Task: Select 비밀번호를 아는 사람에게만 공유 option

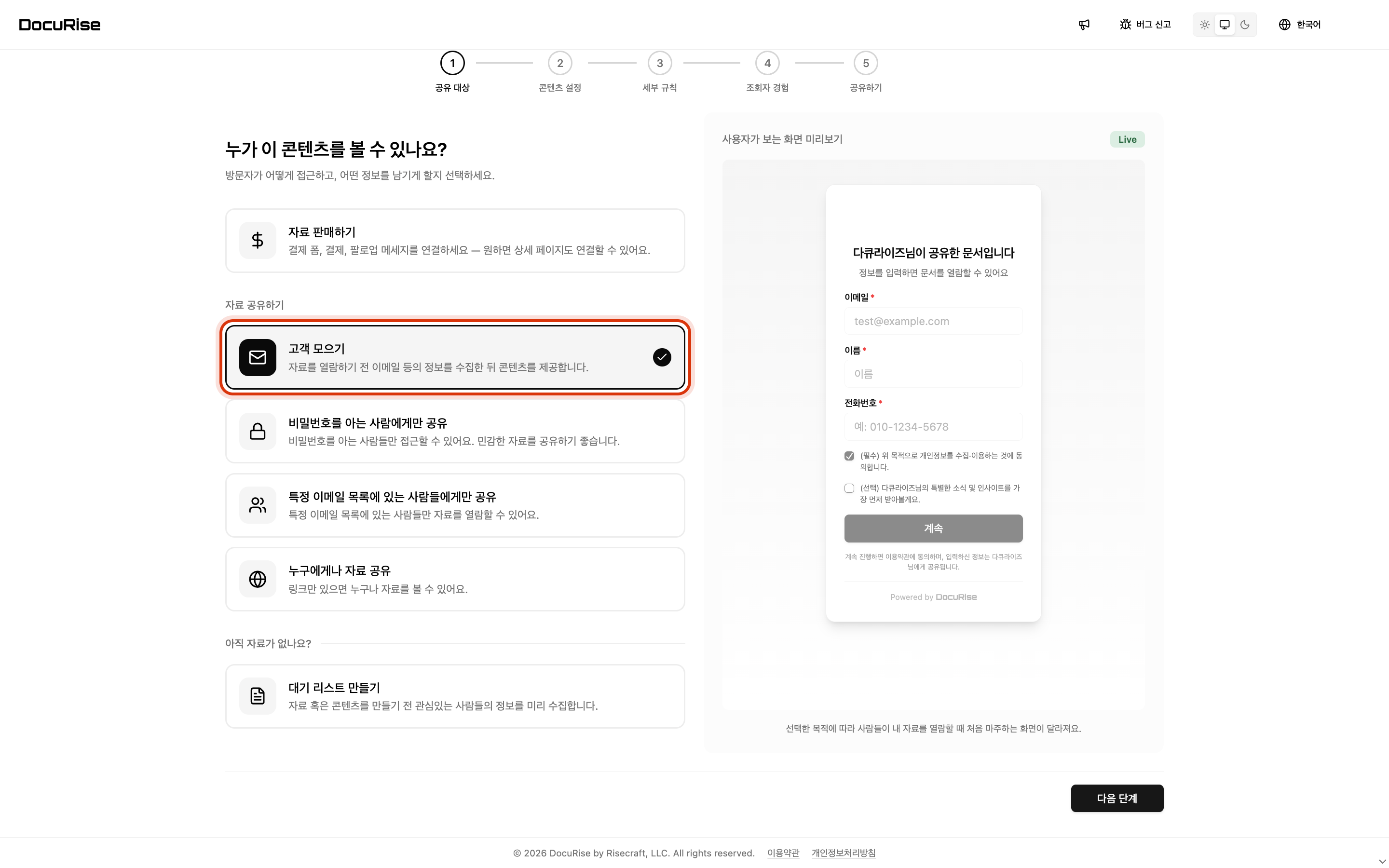Action: pos(368,423)
